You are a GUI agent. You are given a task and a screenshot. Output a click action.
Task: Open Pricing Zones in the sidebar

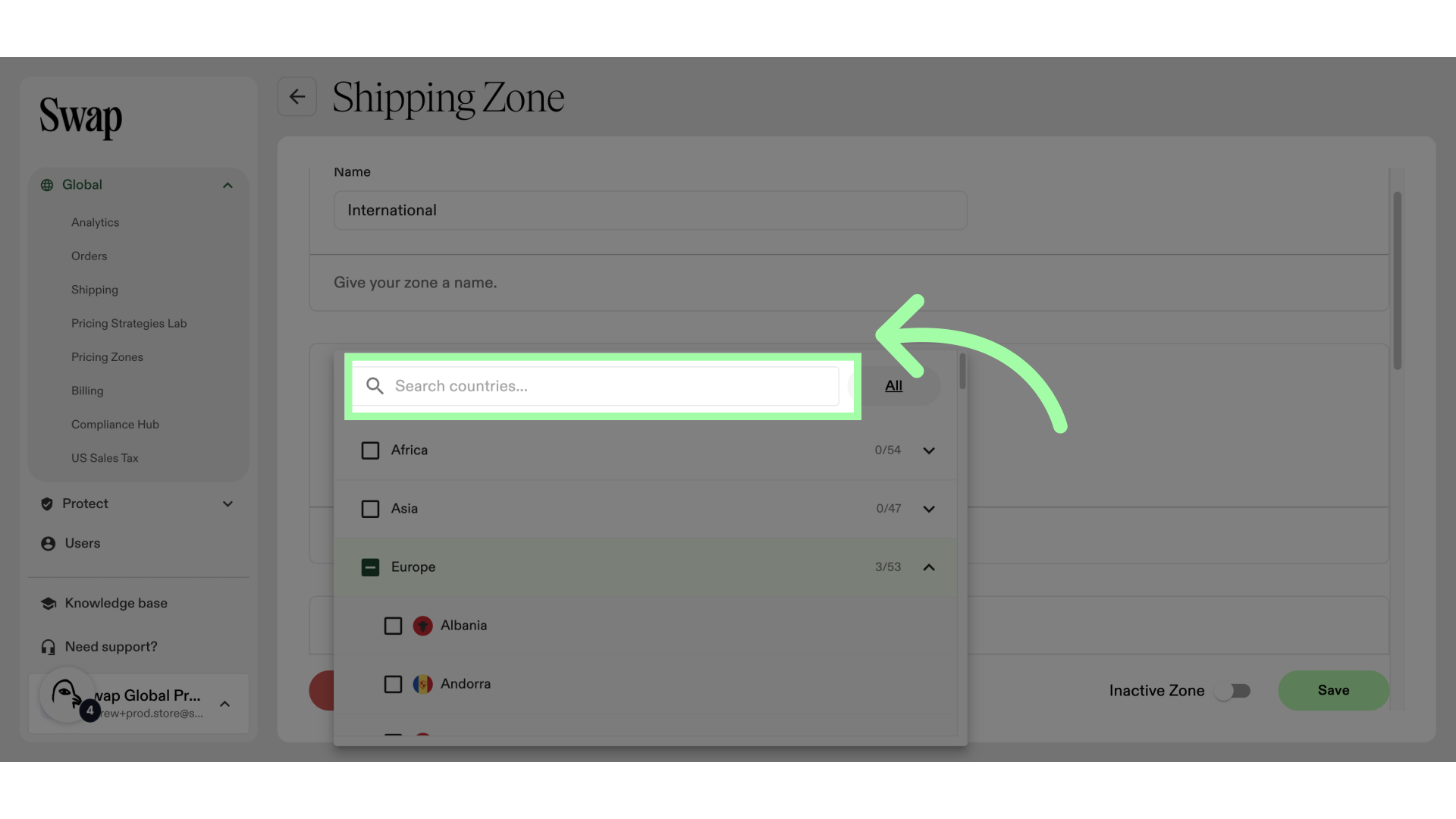(x=107, y=357)
